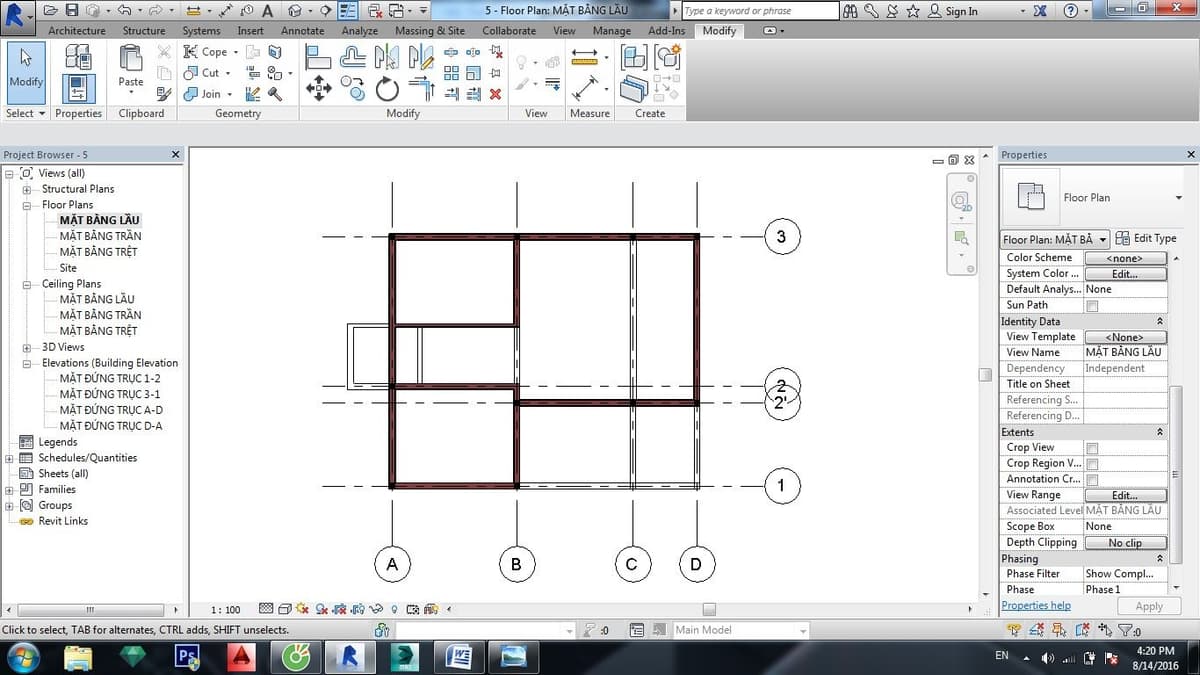Click the Thin Lines icon in quick access toolbar
The width and height of the screenshot is (1200, 675).
tap(349, 10)
